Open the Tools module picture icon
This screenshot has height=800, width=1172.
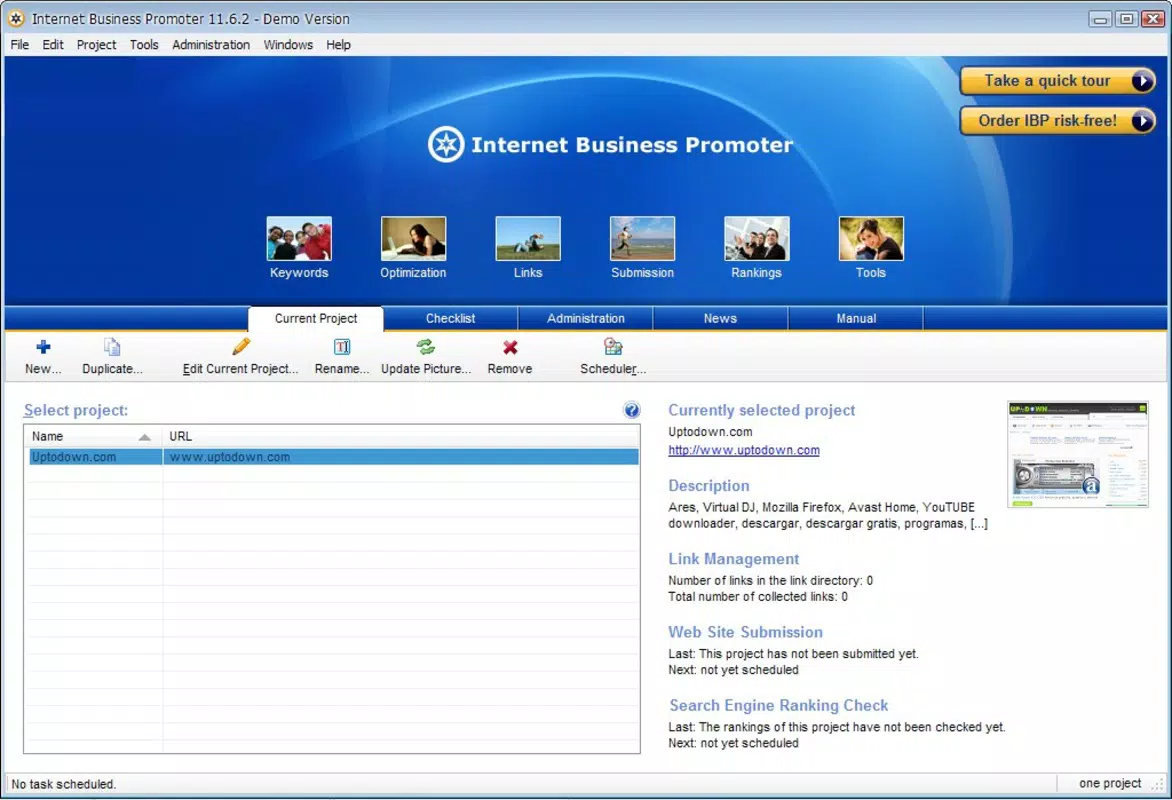tap(871, 239)
